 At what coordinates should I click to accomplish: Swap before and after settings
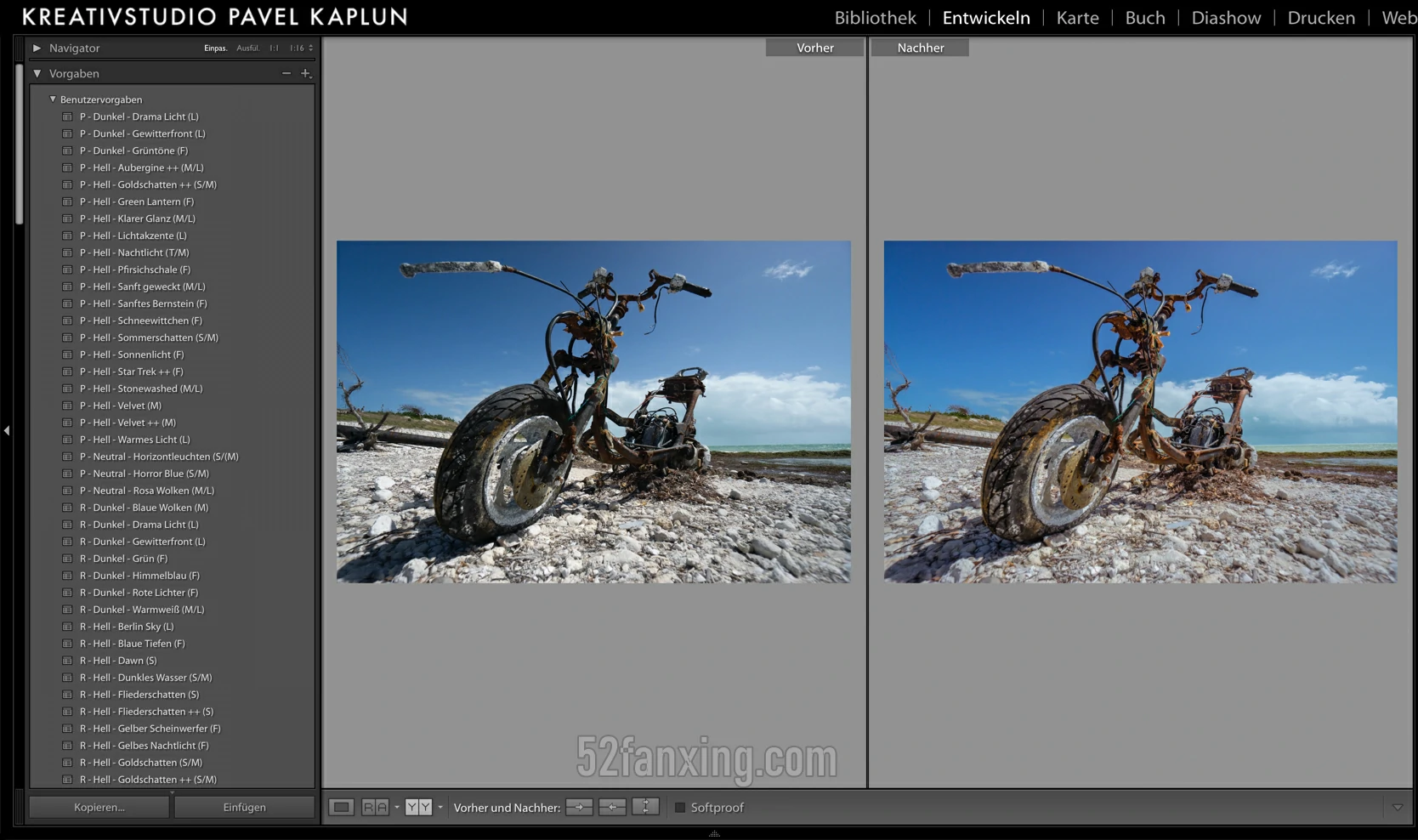tap(645, 807)
